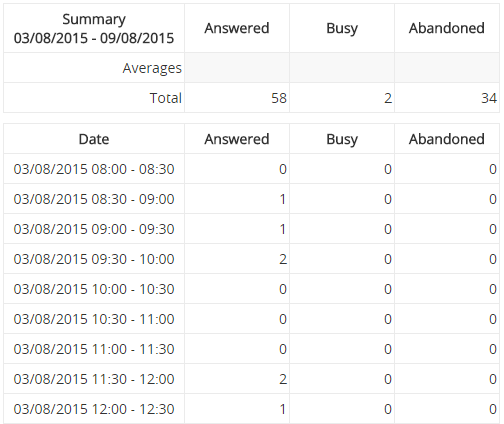This screenshot has height=424, width=504.
Task: Select the 03/08/2015 10:30 - 11:00 row
Action: (x=252, y=319)
